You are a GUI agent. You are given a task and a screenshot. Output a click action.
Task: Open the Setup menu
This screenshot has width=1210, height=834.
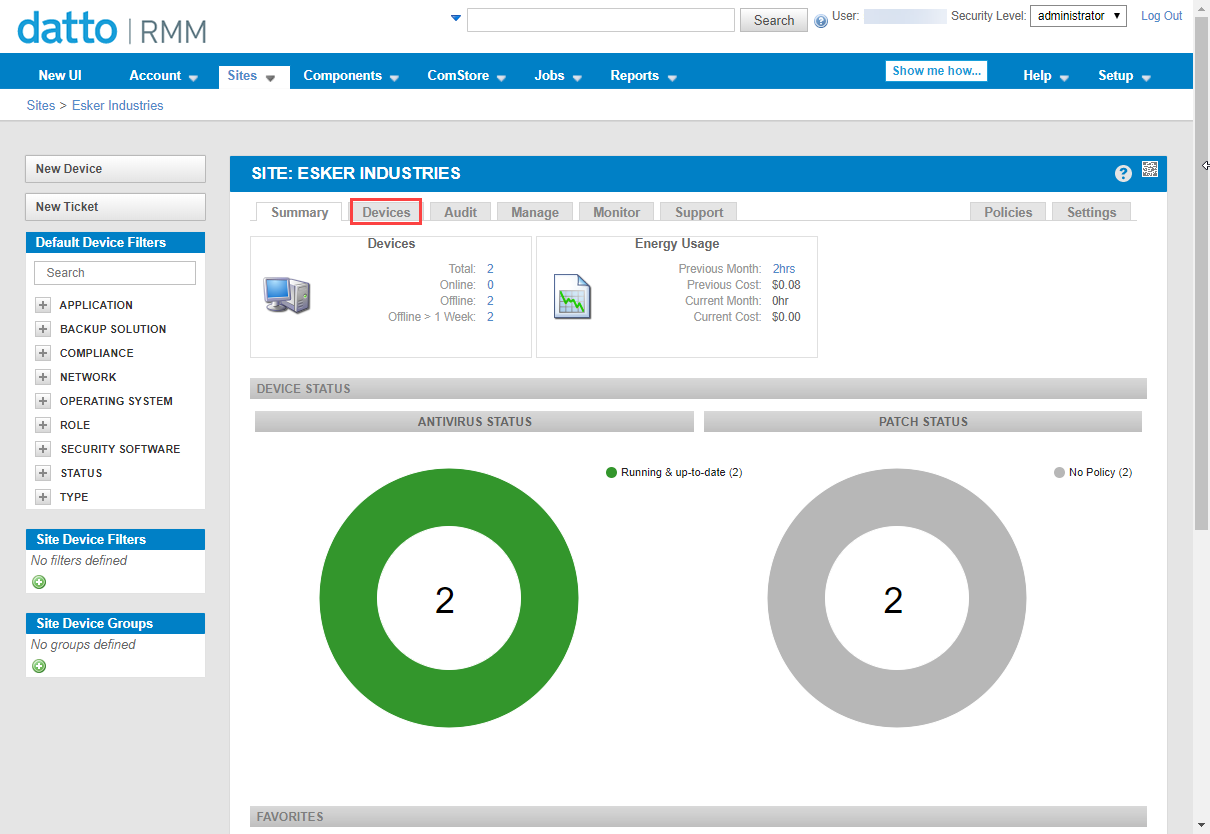tap(1124, 76)
